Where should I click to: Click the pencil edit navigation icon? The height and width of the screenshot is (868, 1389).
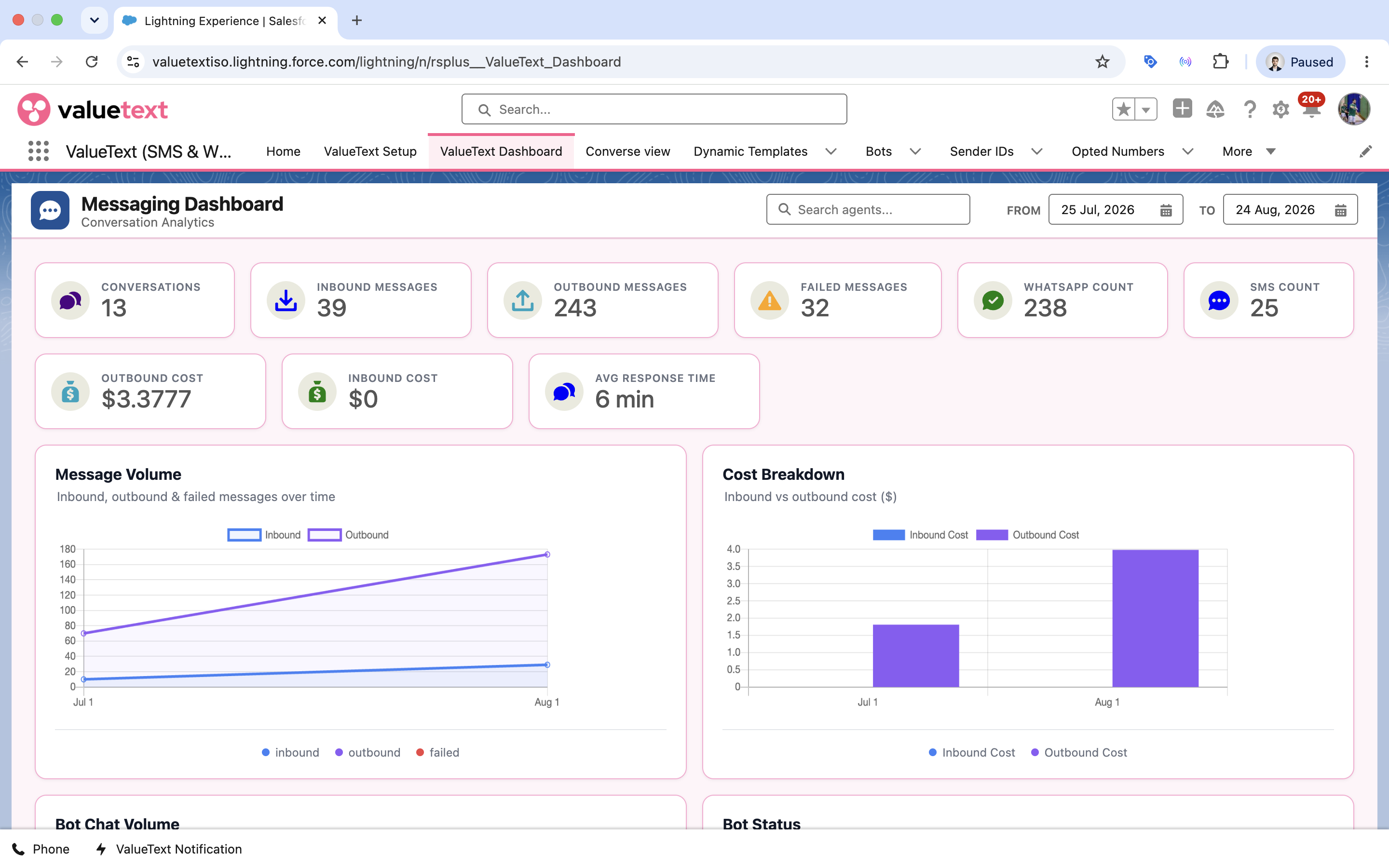pos(1365,151)
